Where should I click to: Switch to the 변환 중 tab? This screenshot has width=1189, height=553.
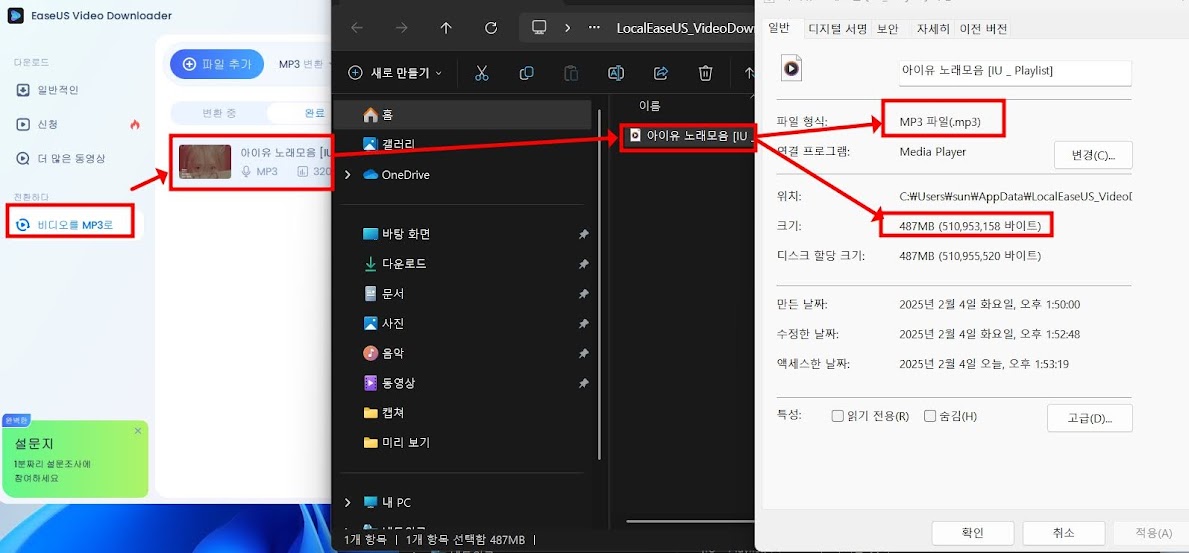(219, 113)
